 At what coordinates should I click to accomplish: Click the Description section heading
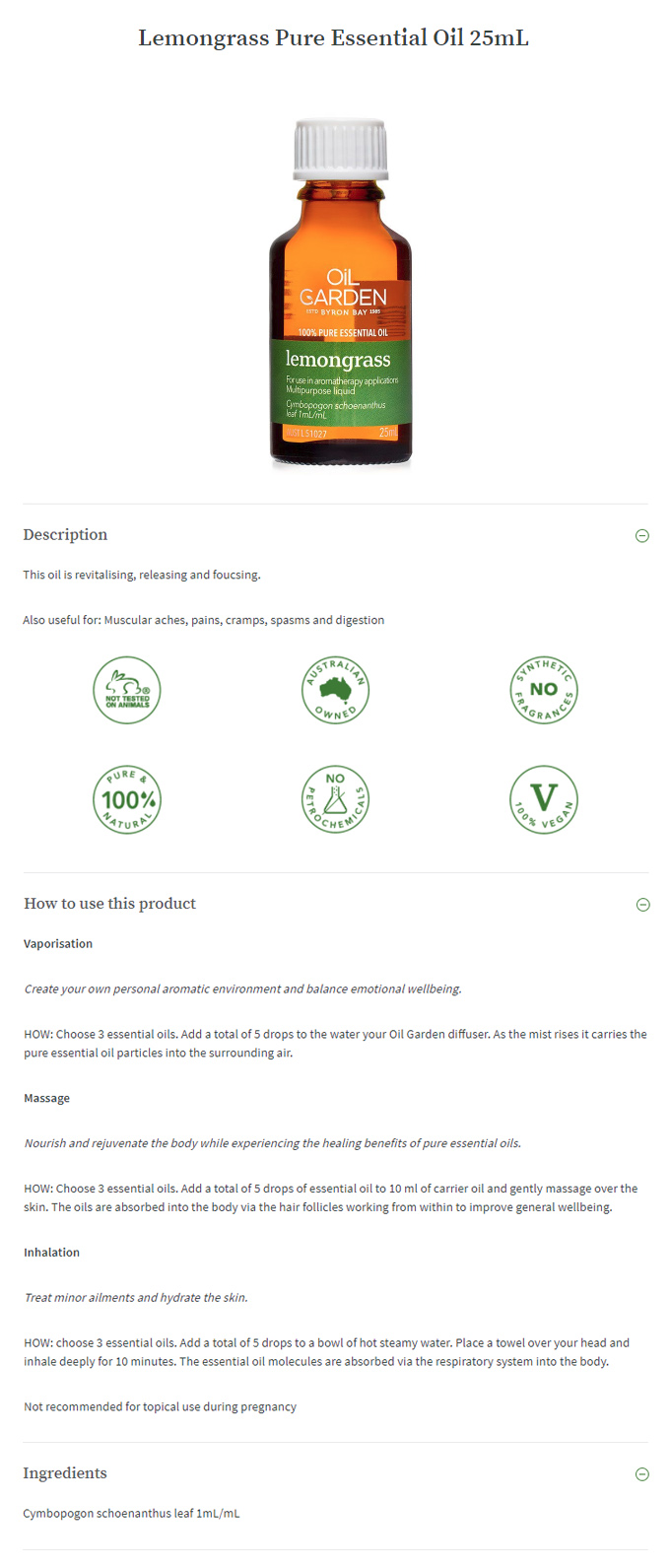[x=65, y=535]
